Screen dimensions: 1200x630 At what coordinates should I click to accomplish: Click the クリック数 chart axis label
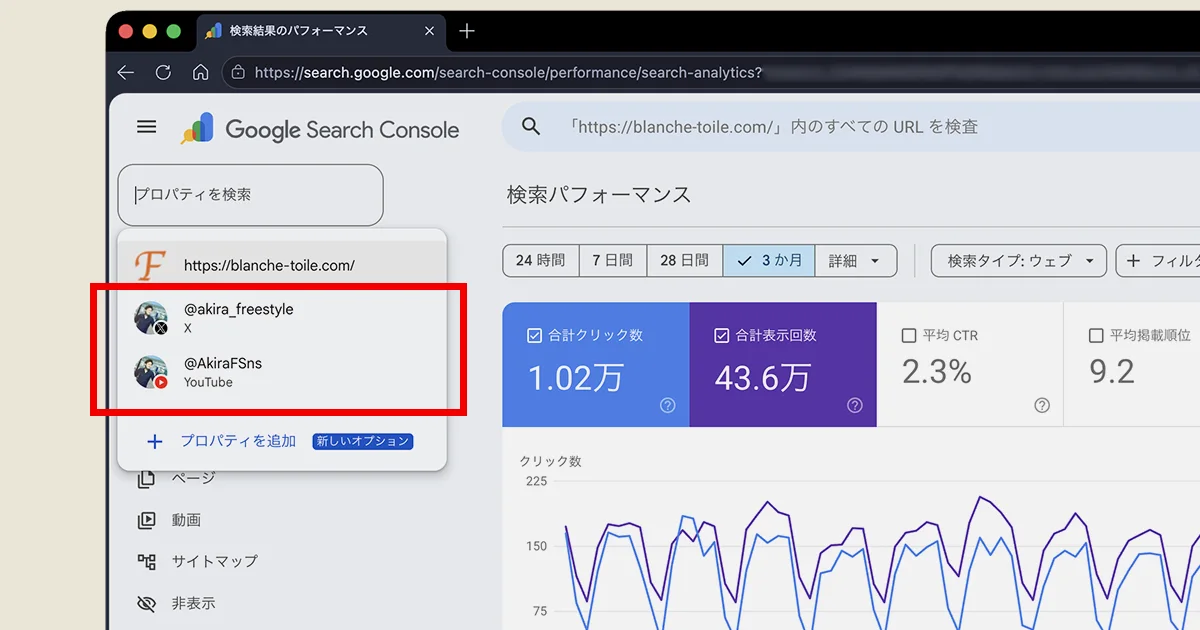(x=550, y=461)
